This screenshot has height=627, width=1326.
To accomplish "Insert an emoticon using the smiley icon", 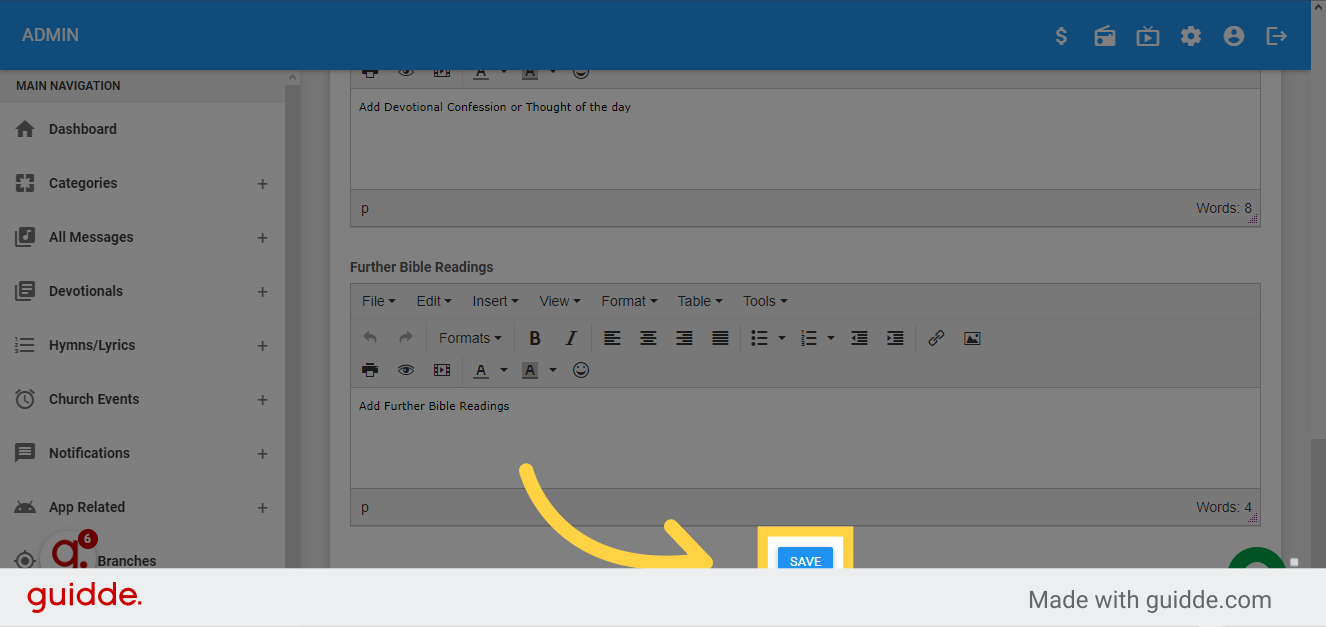I will 581,370.
